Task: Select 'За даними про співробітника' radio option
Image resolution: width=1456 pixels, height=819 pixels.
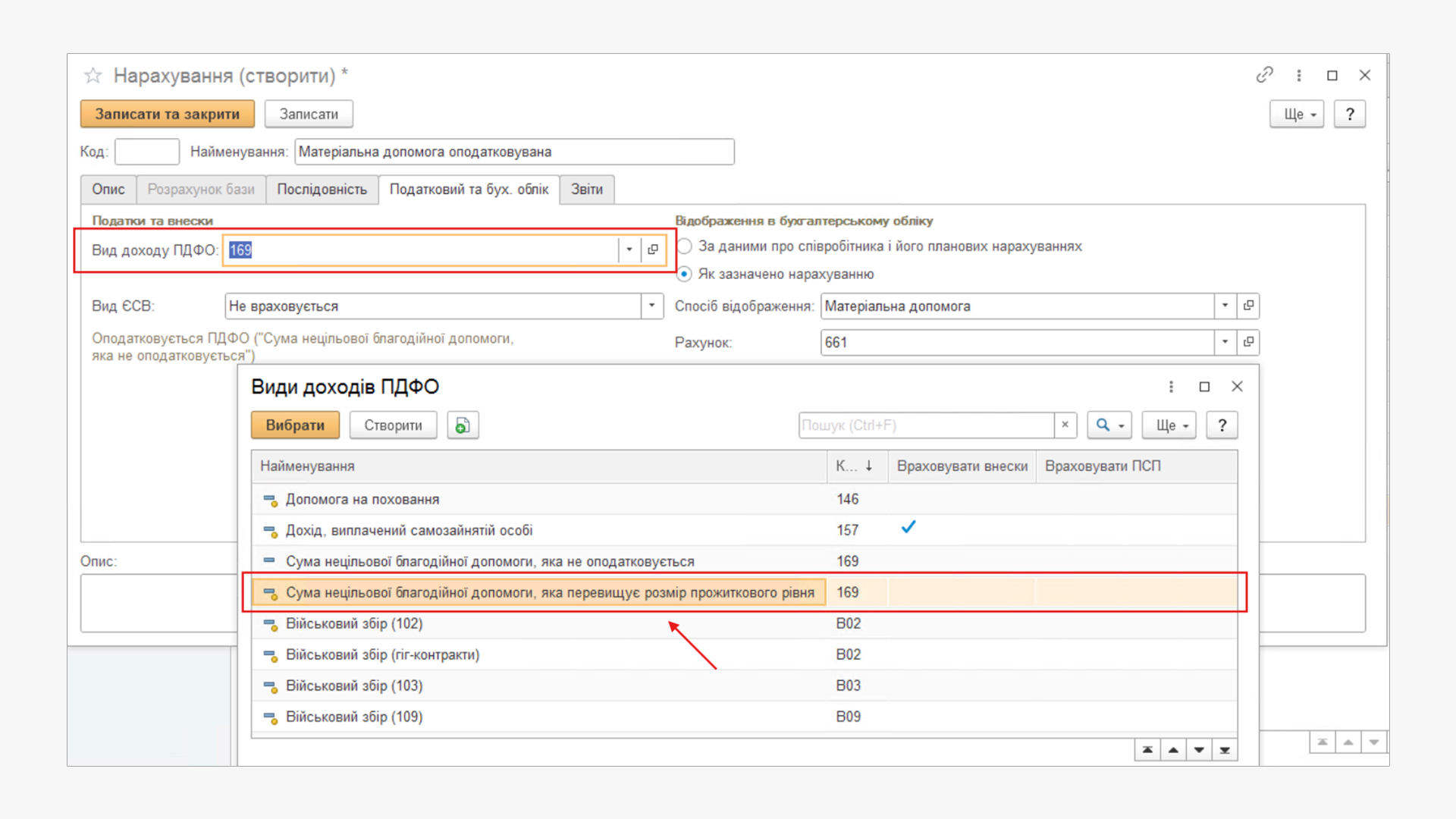Action: coord(685,246)
